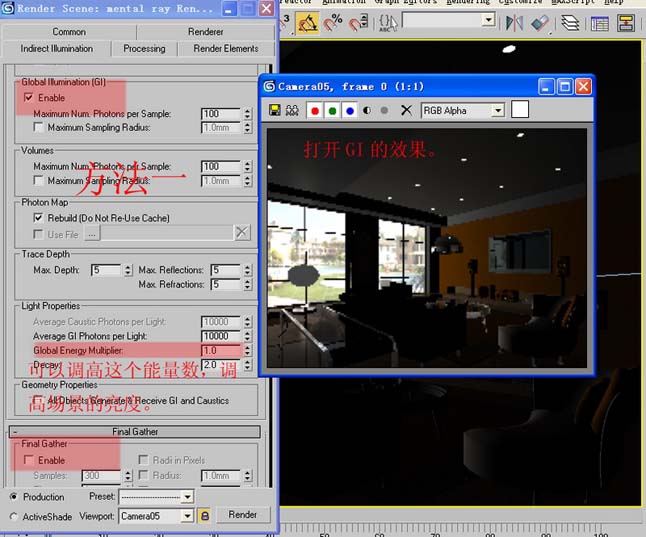This screenshot has height=537, width=646.
Task: Open Edit Named Selection Sets tool
Action: pos(387,23)
